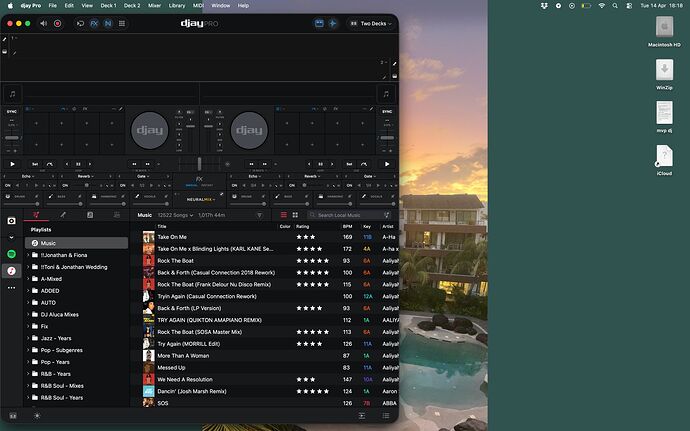Click the right deck Vocals volume slider
690x431 pixels.
click(378, 204)
